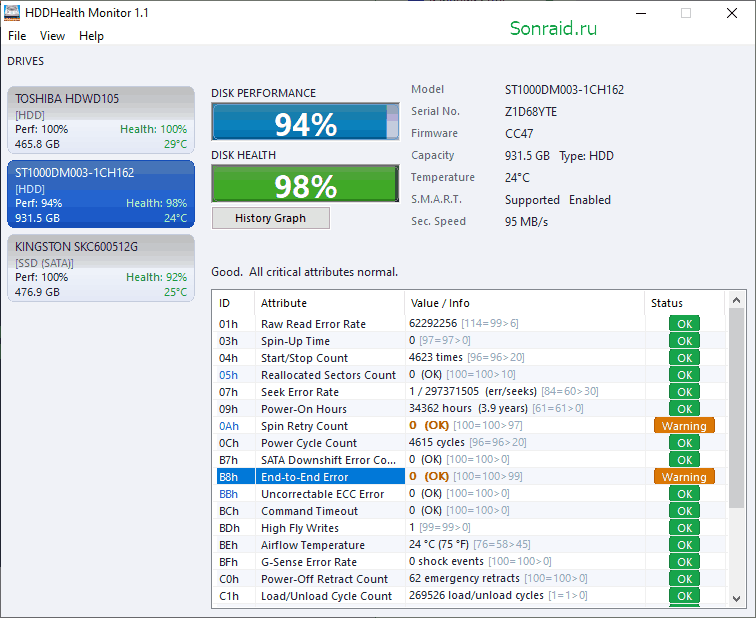Click the 0Ah ID cell
The width and height of the screenshot is (756, 618).
pyautogui.click(x=229, y=426)
